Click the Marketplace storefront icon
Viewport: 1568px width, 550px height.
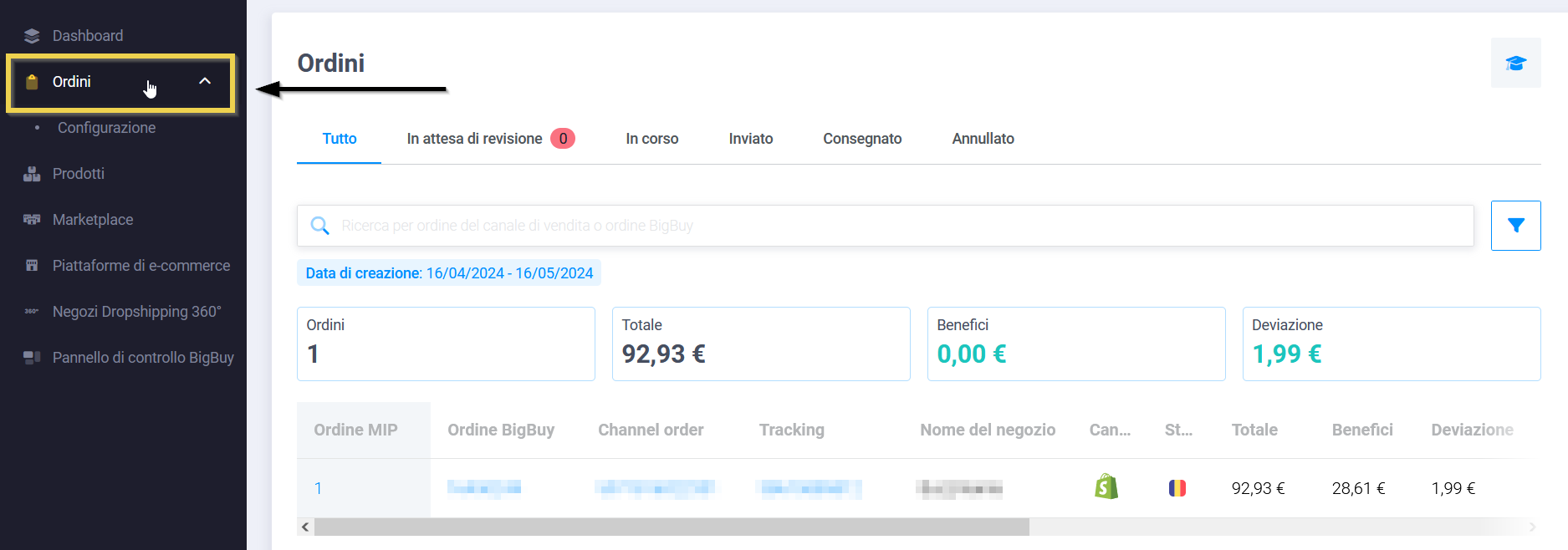tap(32, 220)
